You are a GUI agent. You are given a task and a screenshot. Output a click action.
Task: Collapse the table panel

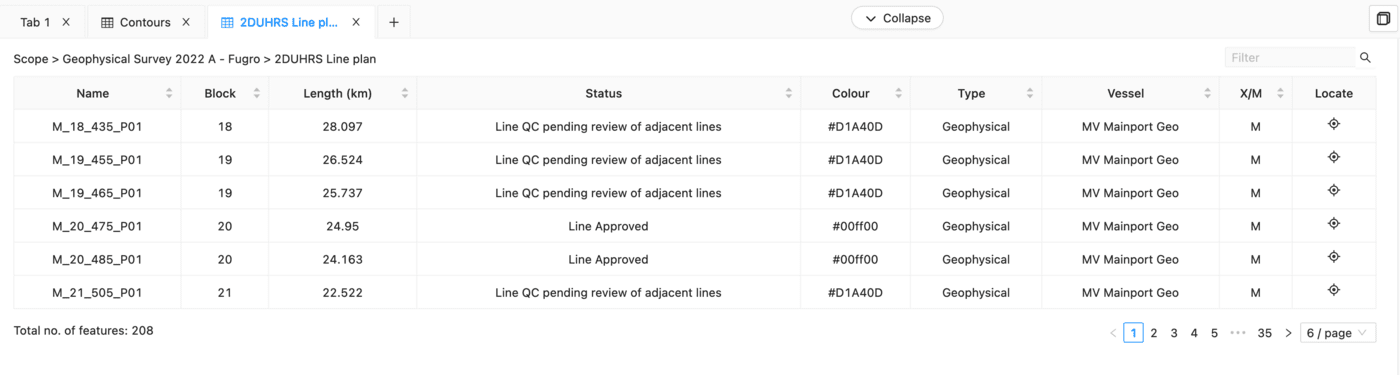(x=897, y=18)
